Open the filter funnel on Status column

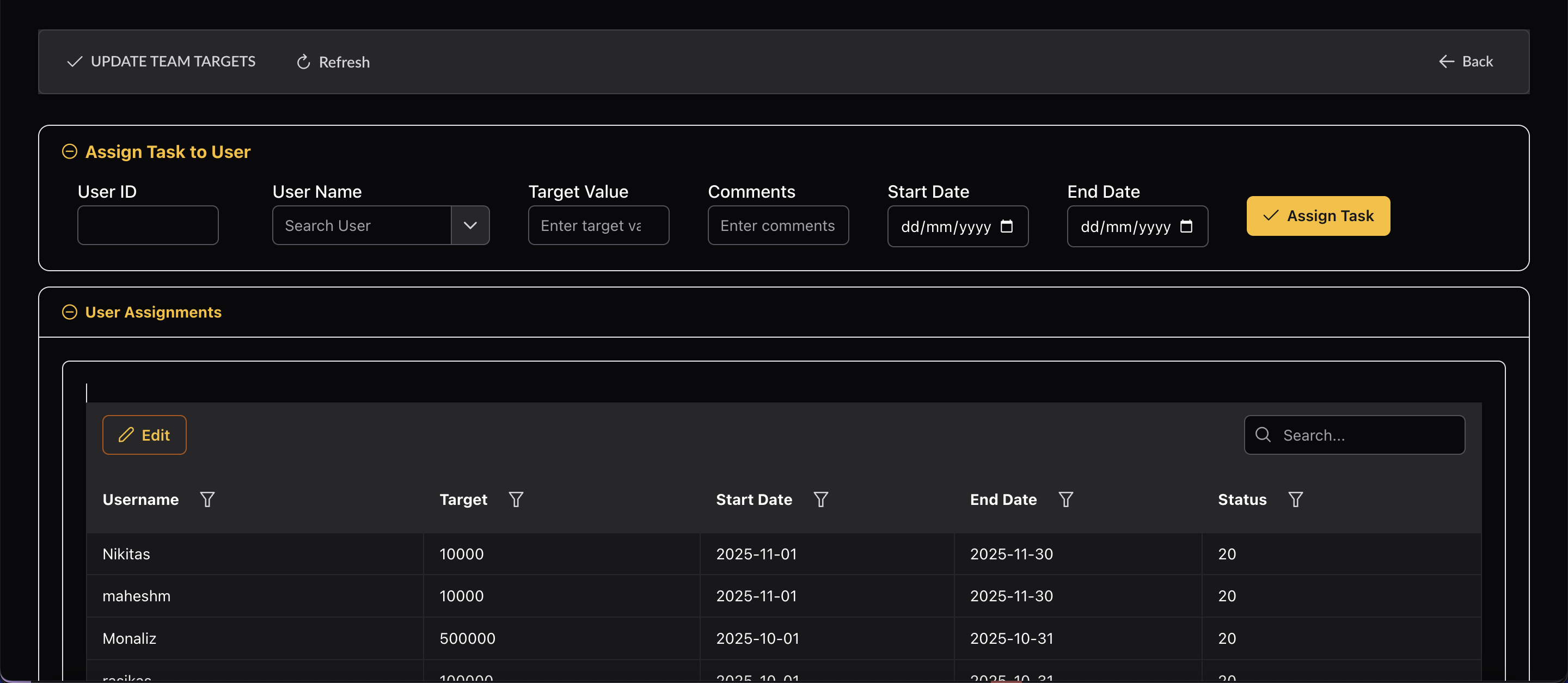[x=1295, y=499]
